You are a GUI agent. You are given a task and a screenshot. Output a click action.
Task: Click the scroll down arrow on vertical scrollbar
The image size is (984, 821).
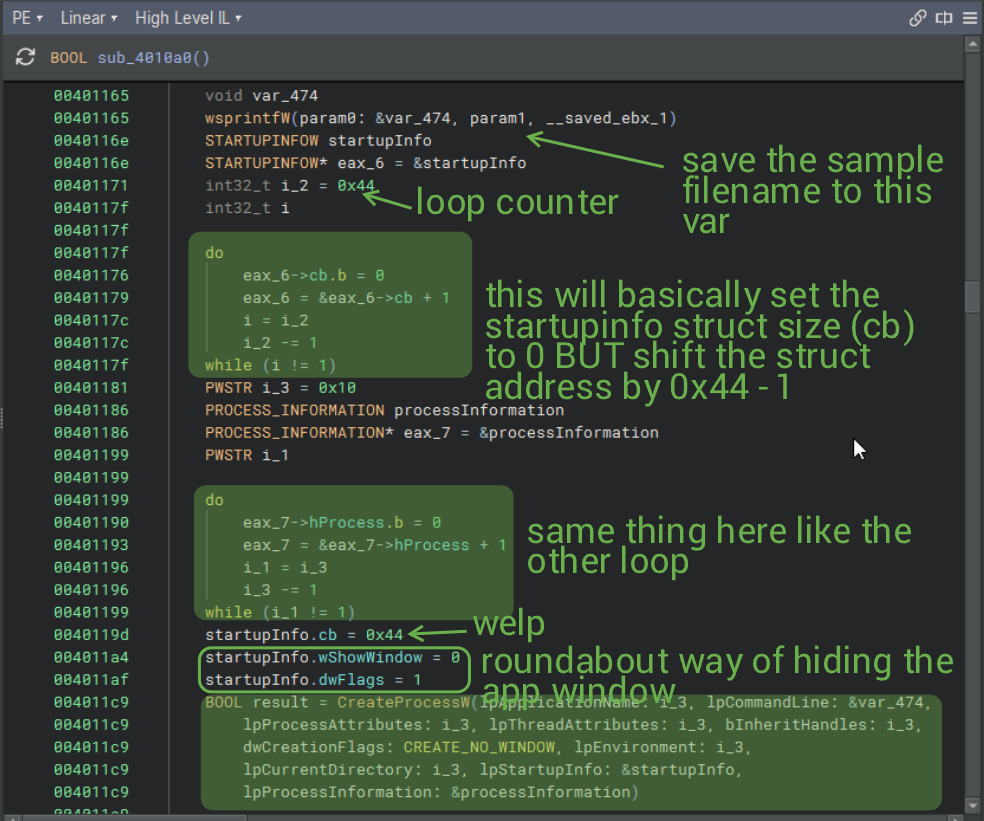[x=970, y=805]
